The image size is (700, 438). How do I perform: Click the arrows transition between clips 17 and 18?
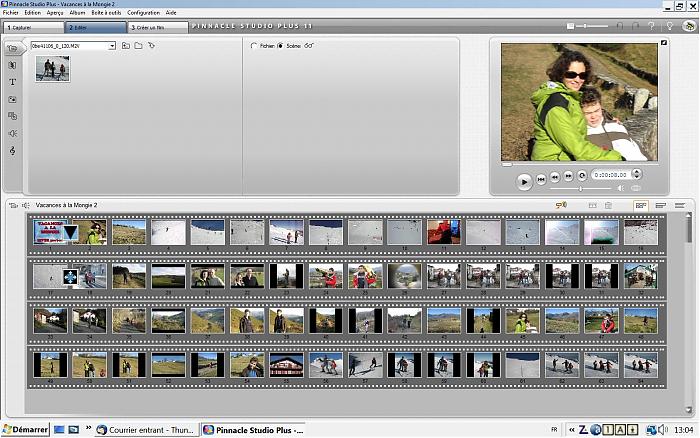70,277
